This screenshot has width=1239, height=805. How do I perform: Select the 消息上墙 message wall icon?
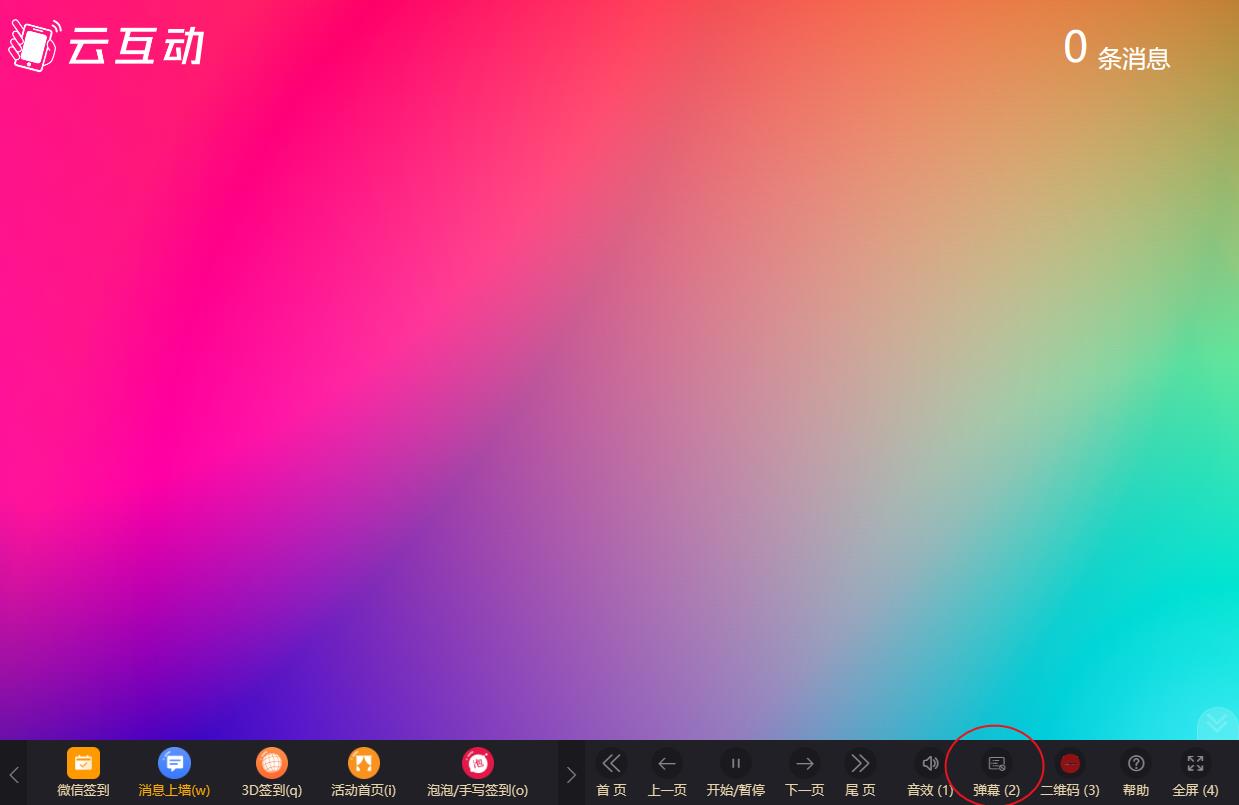pyautogui.click(x=174, y=764)
